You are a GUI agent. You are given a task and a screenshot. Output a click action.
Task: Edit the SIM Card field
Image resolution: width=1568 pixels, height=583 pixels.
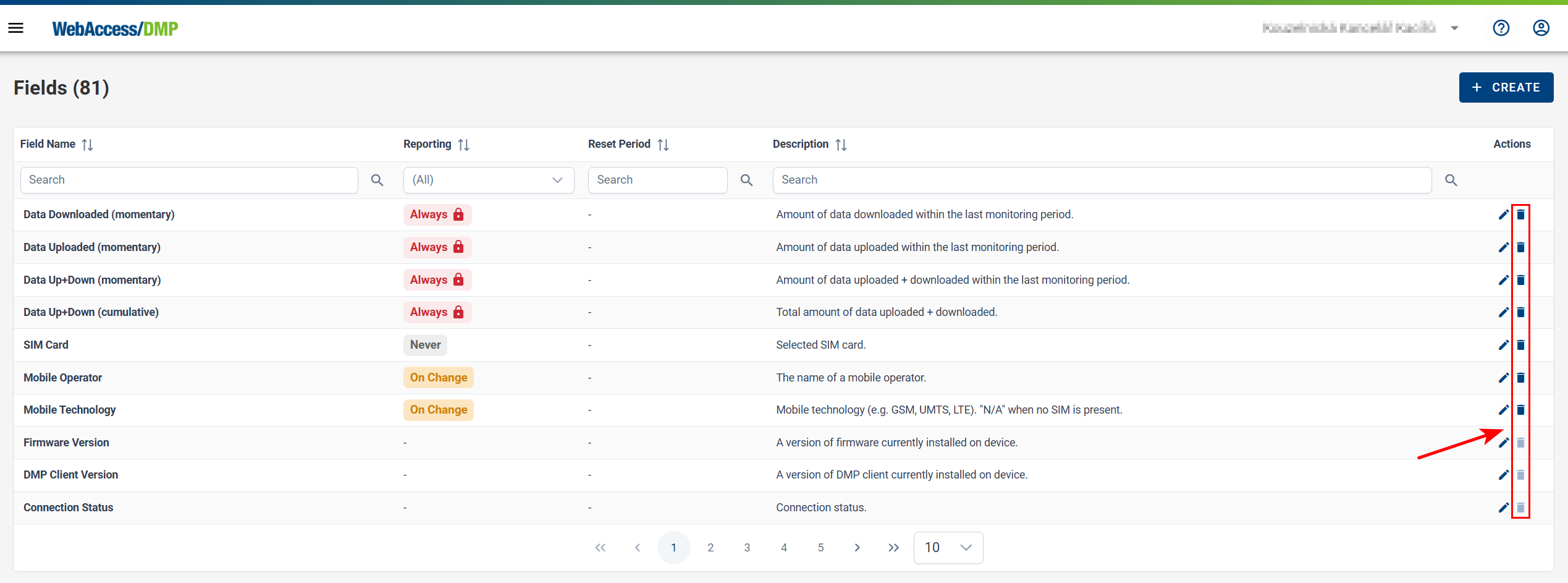pyautogui.click(x=1503, y=345)
